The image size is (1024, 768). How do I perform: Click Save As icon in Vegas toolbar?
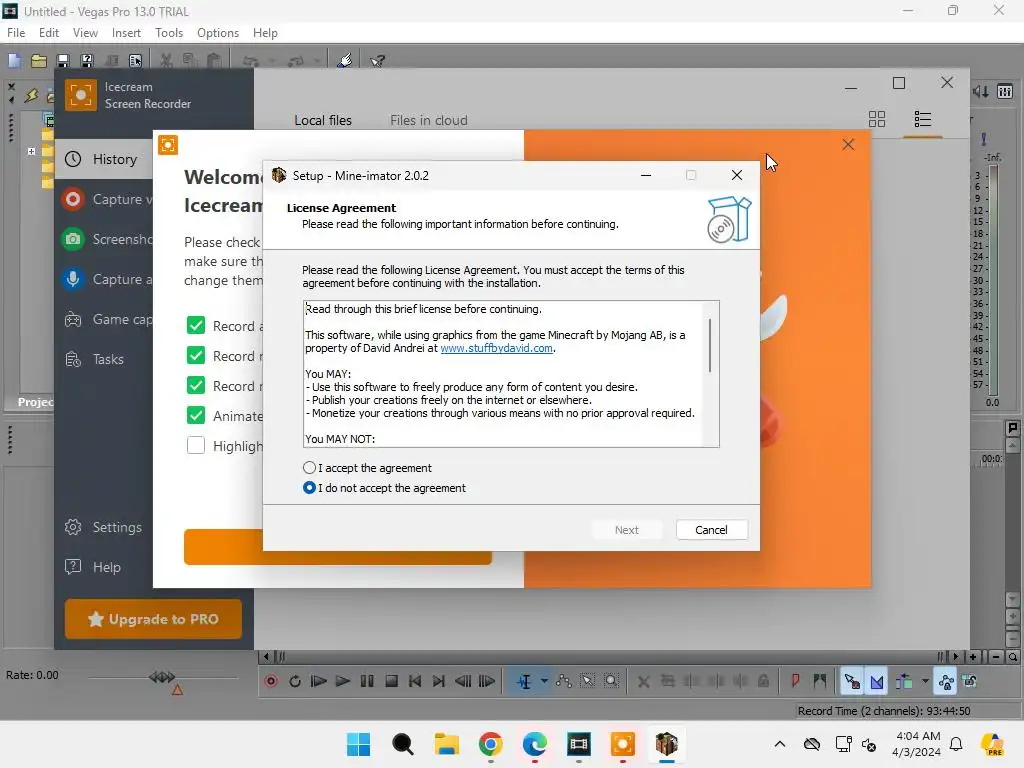86,61
